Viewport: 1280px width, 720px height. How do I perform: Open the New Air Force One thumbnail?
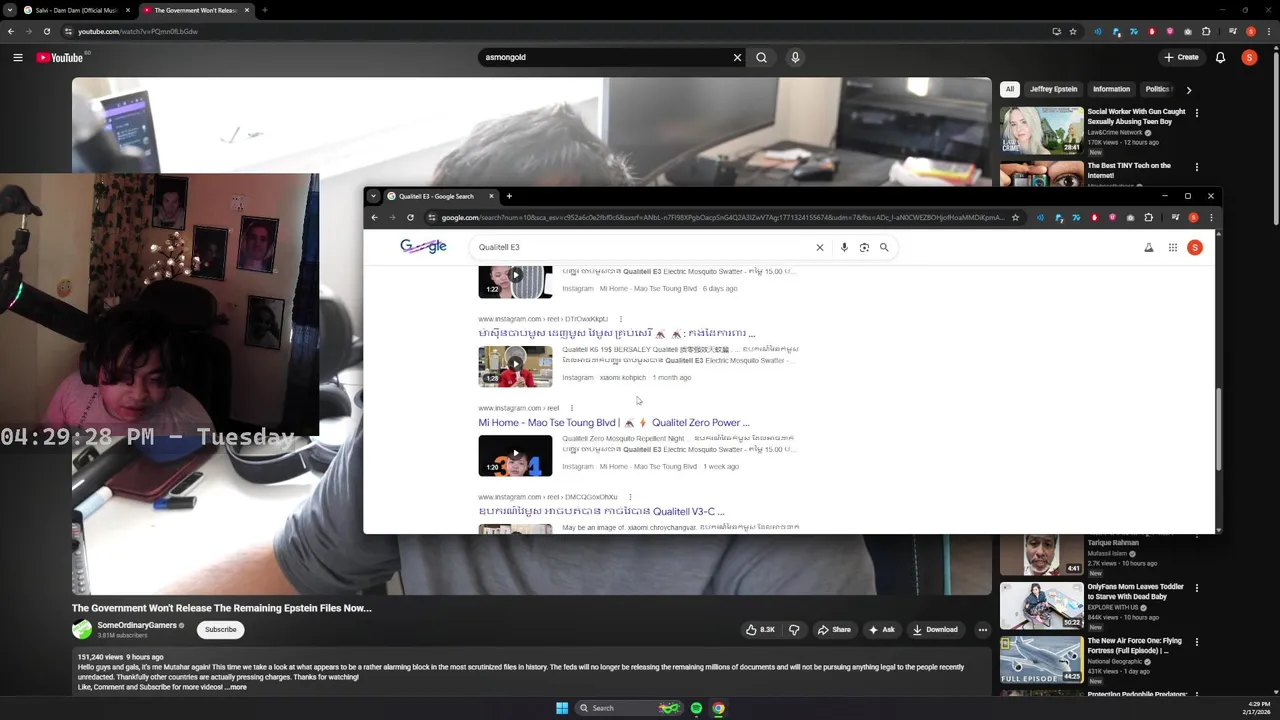click(1041, 659)
